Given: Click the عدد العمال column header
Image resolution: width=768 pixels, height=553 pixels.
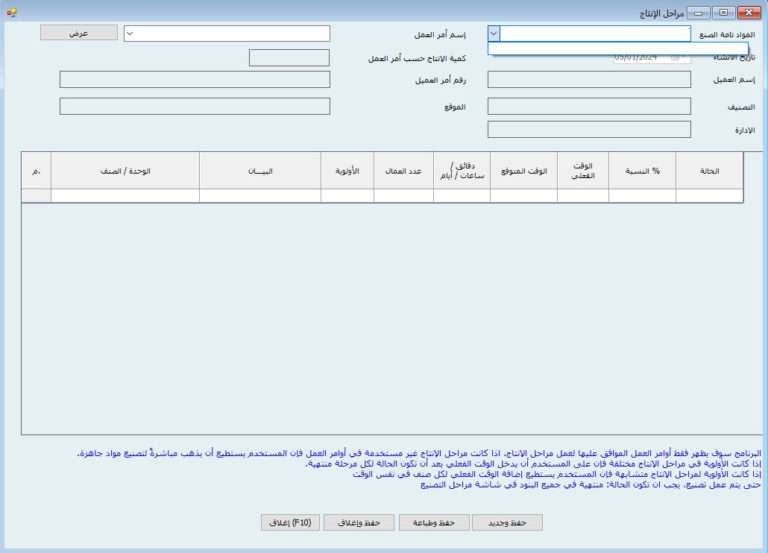Looking at the screenshot, I should click(404, 170).
